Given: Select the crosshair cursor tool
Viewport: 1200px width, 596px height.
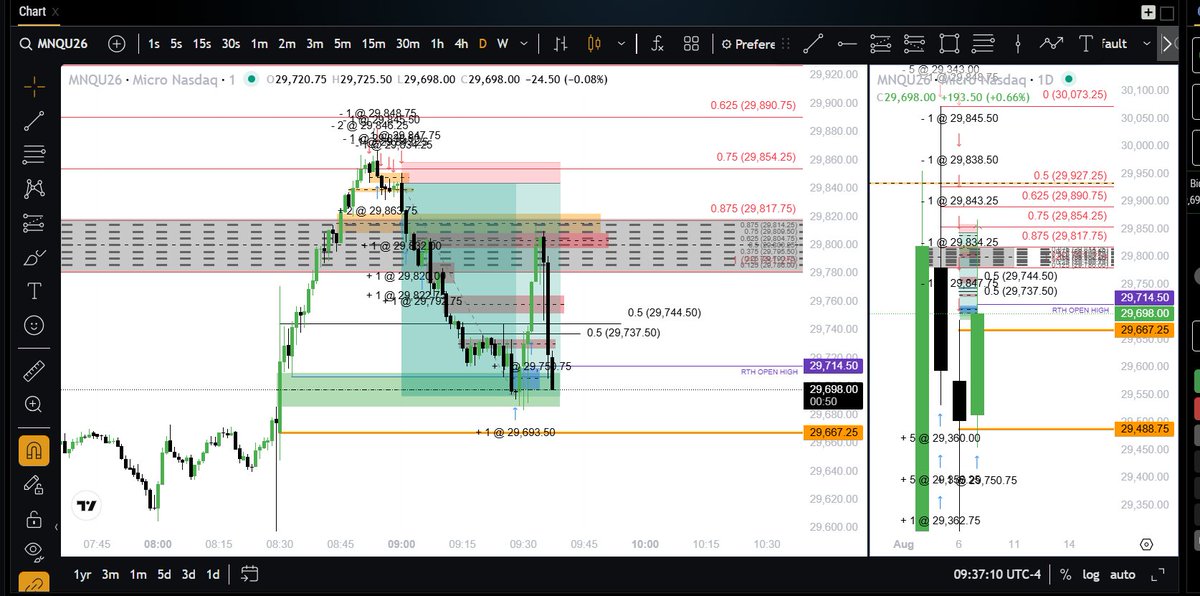Looking at the screenshot, I should (34, 86).
